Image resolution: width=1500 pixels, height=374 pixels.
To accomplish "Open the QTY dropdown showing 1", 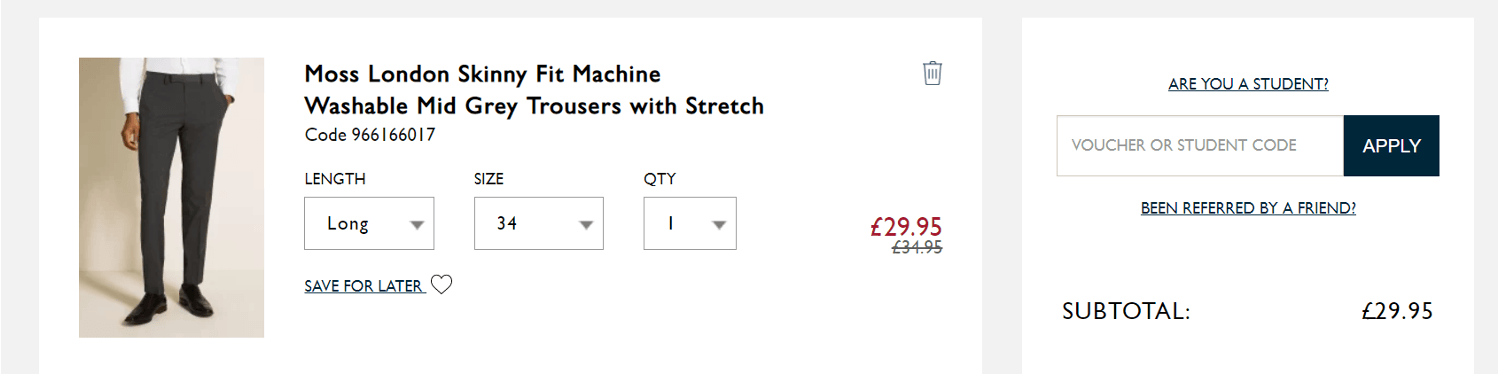I will (x=690, y=223).
